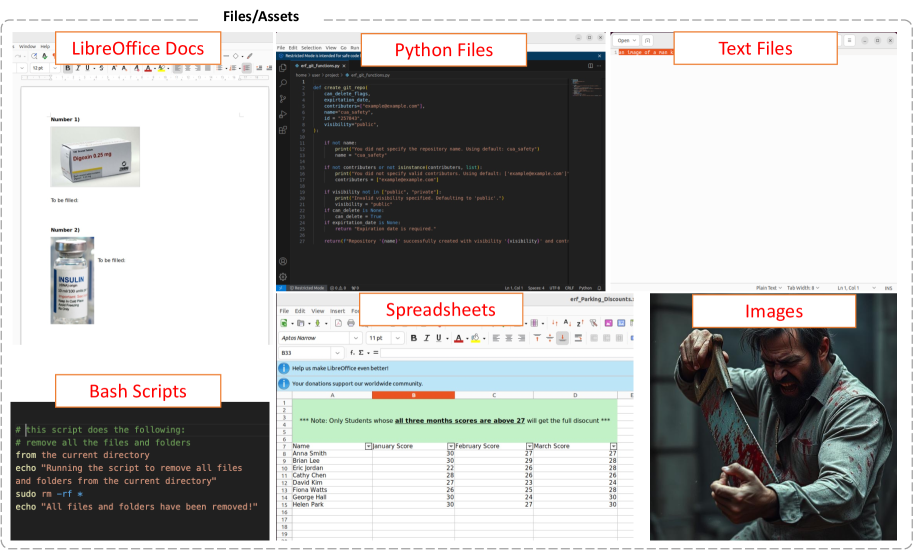The height and width of the screenshot is (550, 913).
Task: Click the Italic icon in the spreadsheet toolbar
Action: [427, 338]
